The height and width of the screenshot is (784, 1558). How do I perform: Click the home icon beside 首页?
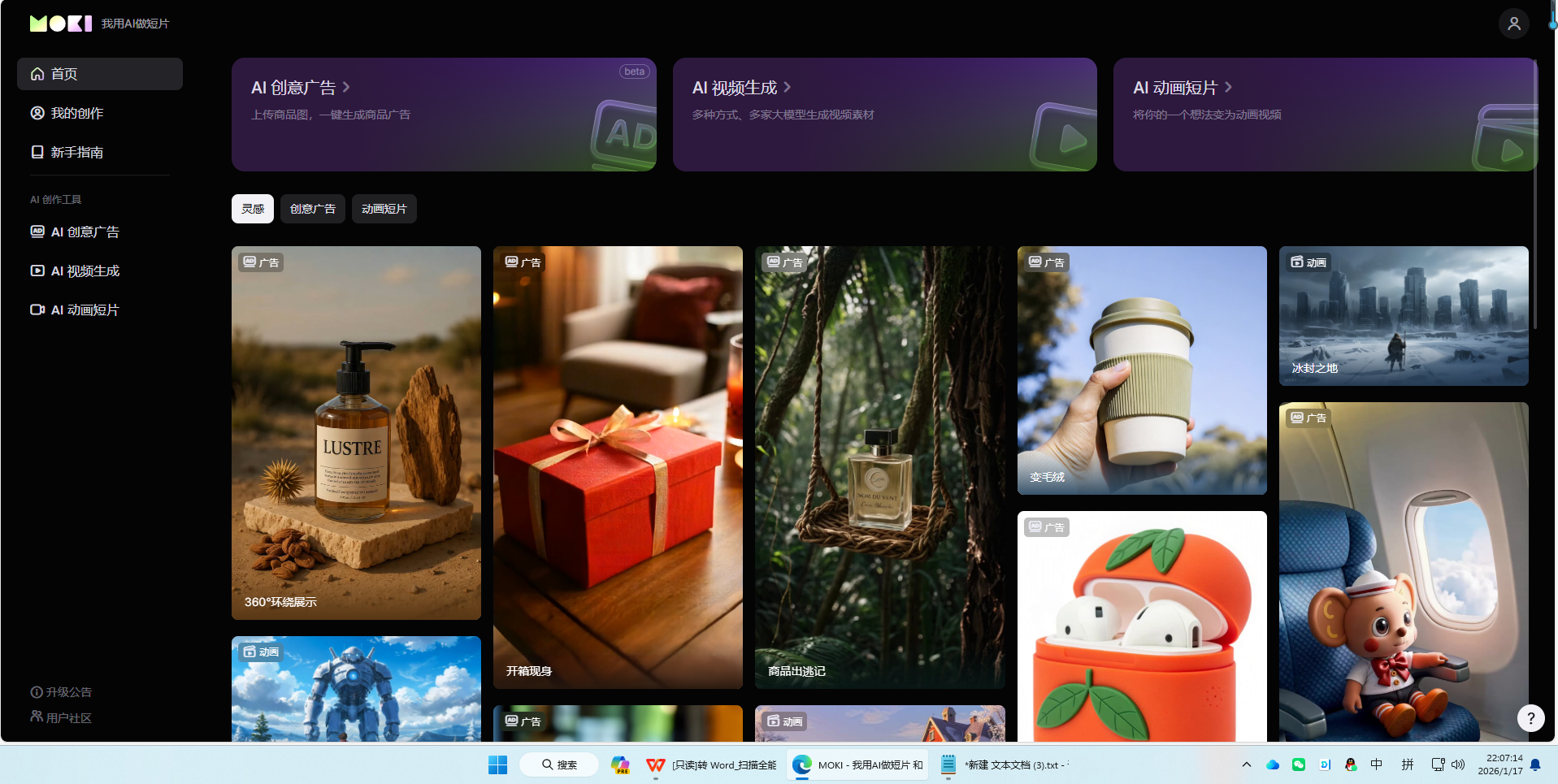[x=37, y=74]
